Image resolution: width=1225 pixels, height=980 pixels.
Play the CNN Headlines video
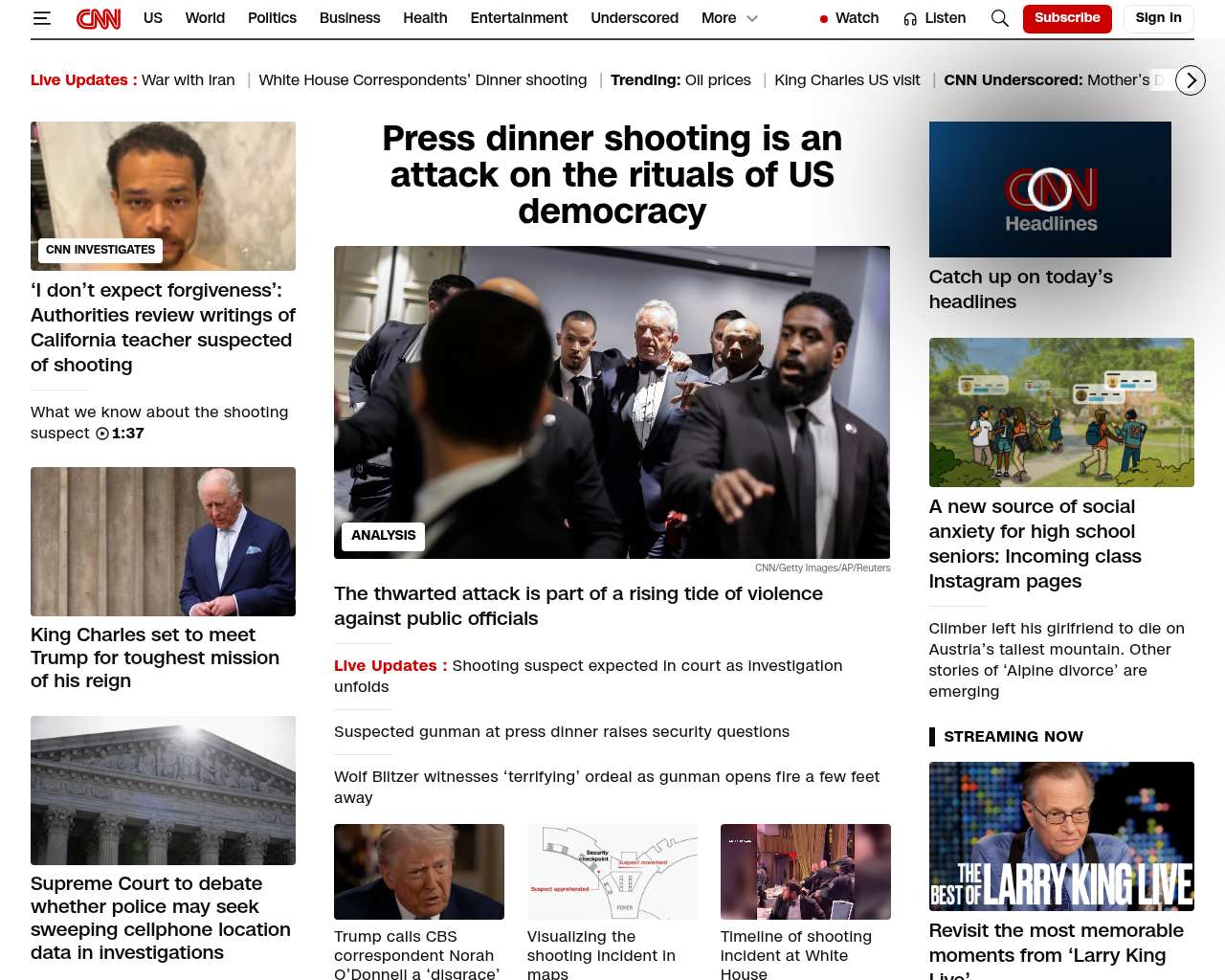[1049, 189]
